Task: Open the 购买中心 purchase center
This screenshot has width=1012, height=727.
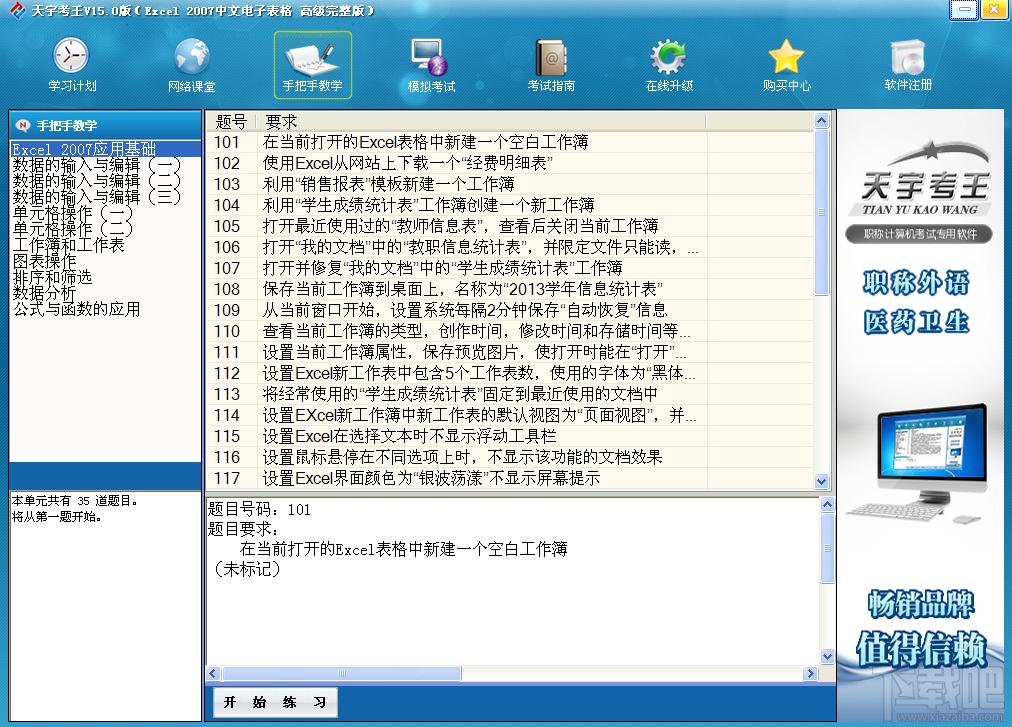Action: pyautogui.click(x=788, y=60)
